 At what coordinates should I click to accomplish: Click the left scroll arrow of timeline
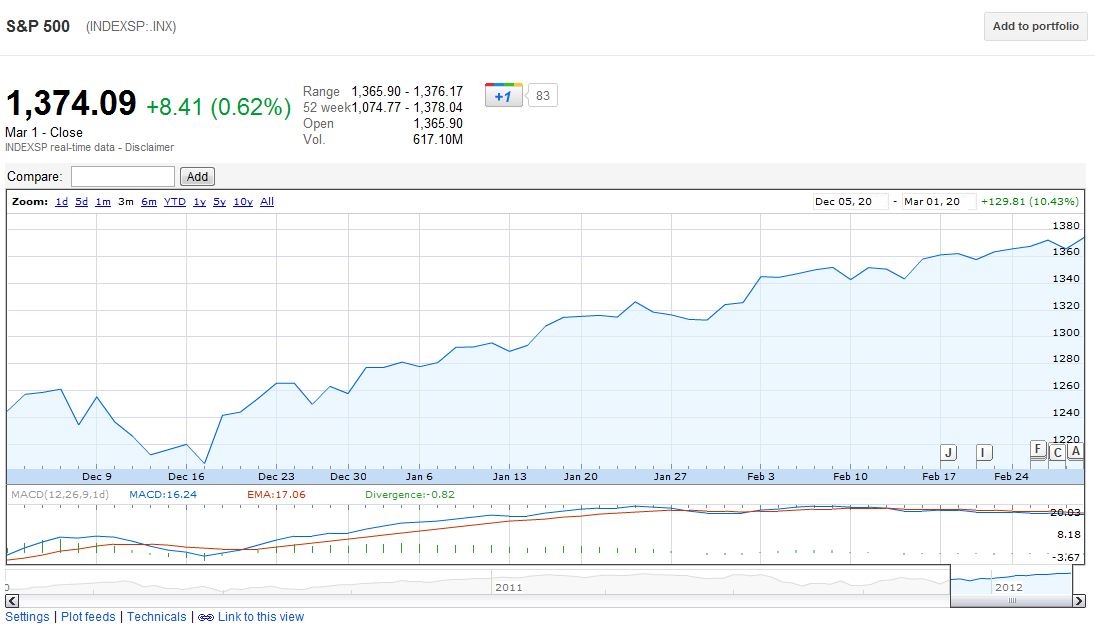pos(12,600)
